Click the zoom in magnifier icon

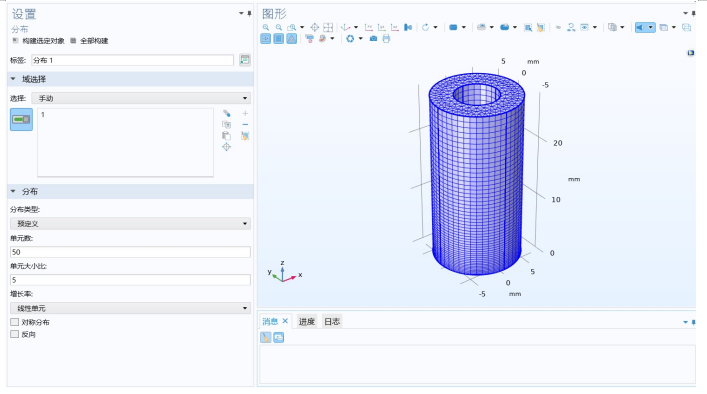(x=266, y=27)
